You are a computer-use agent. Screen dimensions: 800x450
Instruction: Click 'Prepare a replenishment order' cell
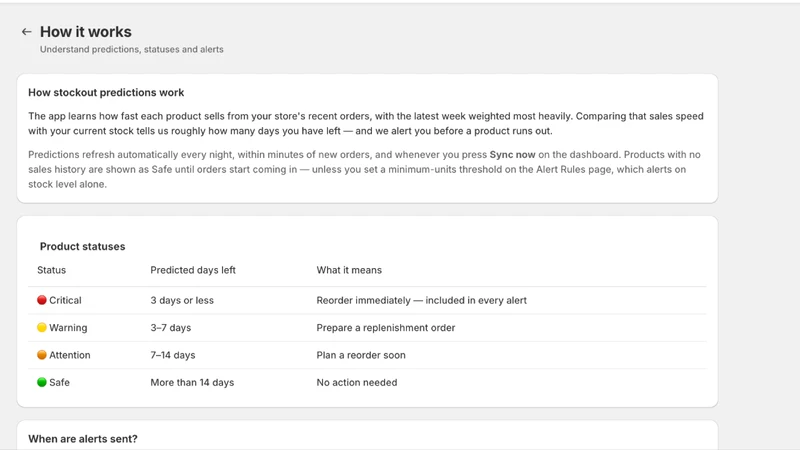[386, 328]
